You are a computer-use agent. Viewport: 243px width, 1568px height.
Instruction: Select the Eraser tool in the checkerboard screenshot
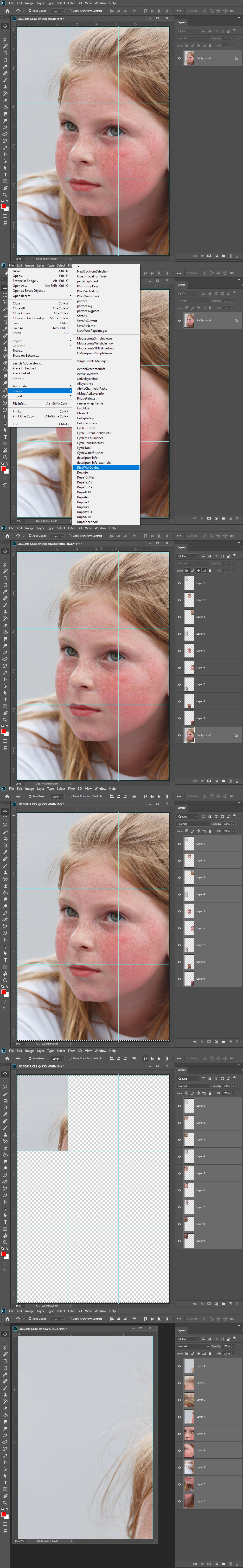click(x=5, y=1148)
